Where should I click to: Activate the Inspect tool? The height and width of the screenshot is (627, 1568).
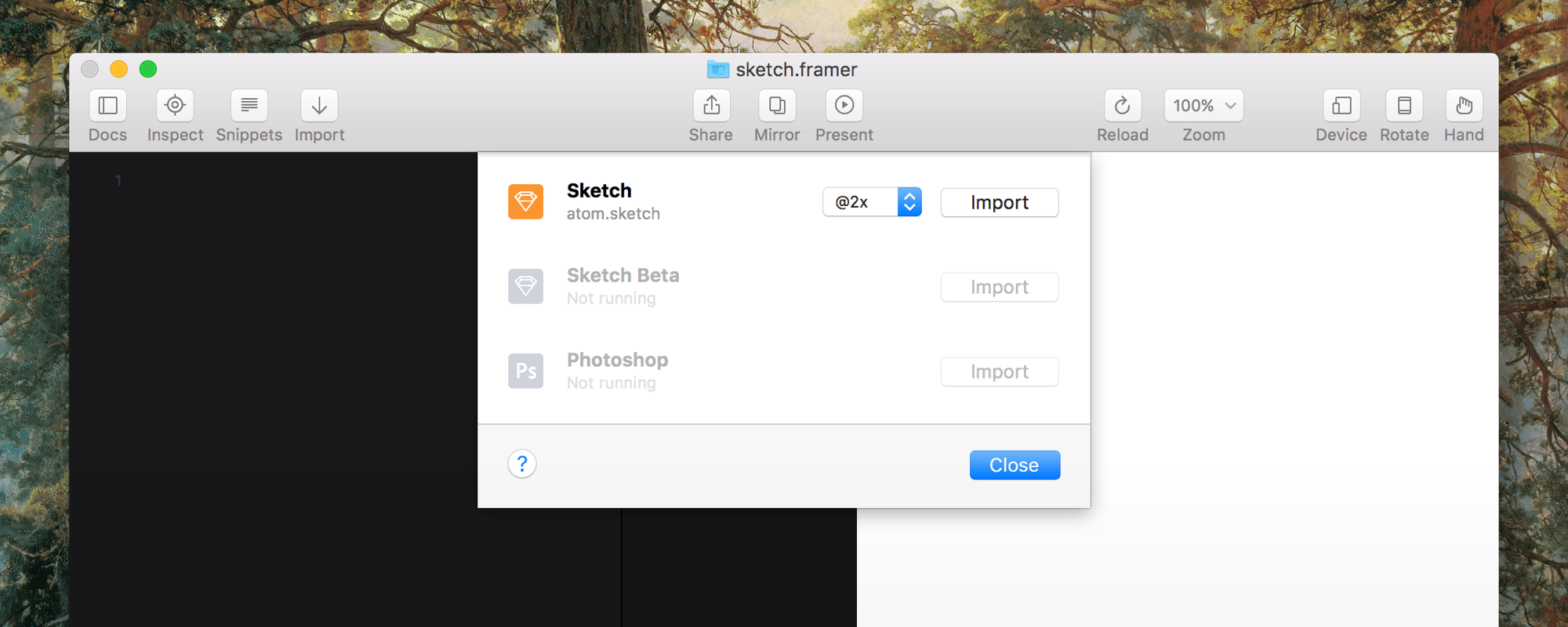tap(175, 105)
